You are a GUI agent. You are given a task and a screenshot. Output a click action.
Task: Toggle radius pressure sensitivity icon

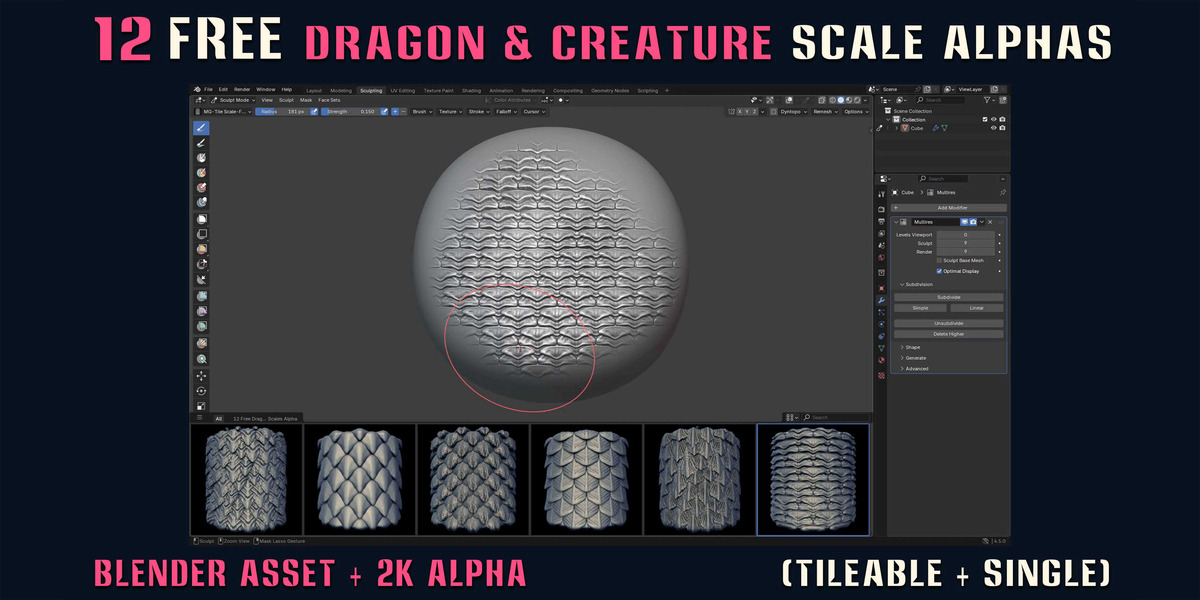[314, 112]
